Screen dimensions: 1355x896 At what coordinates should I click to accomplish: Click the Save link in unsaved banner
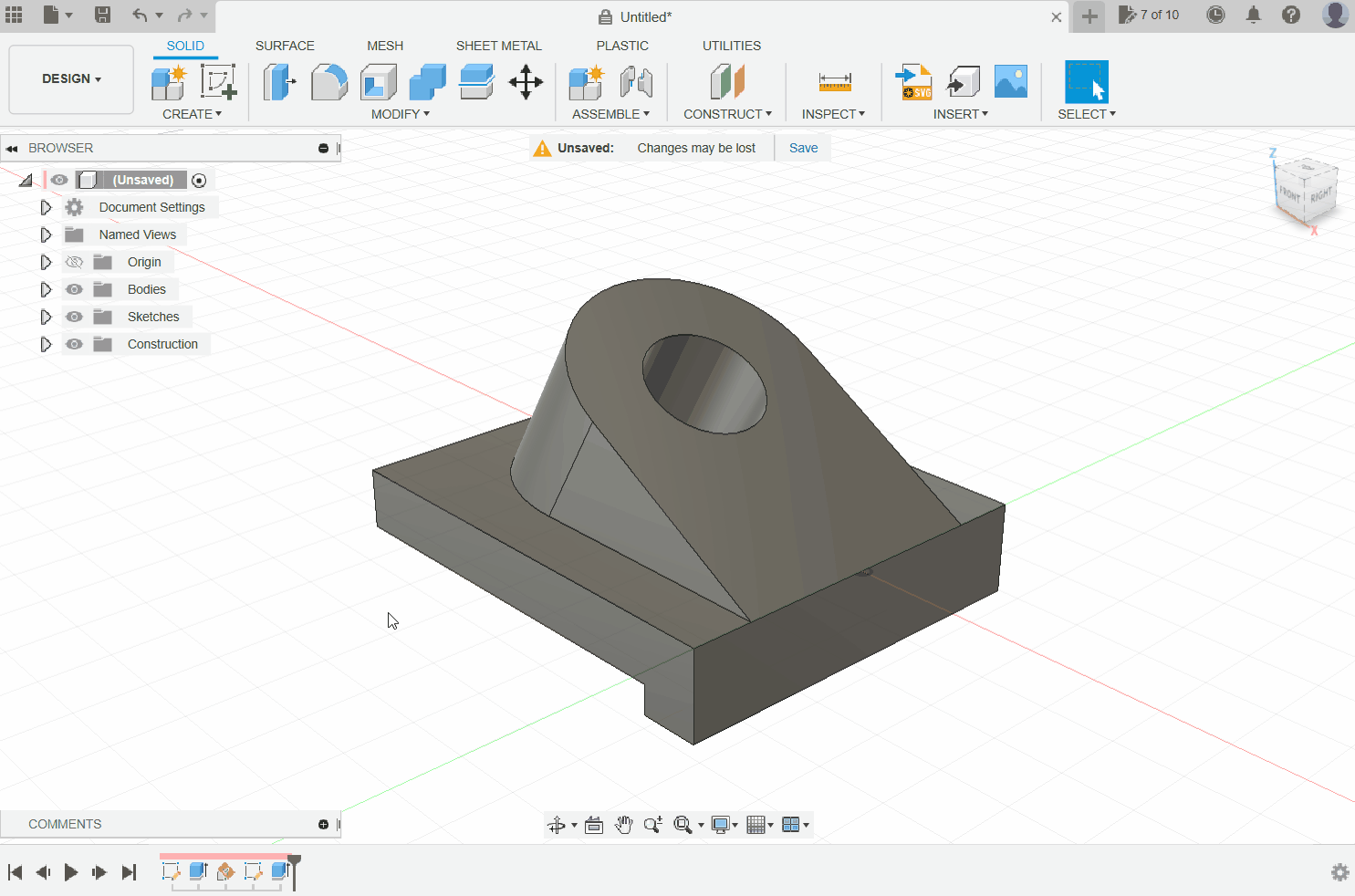(803, 148)
